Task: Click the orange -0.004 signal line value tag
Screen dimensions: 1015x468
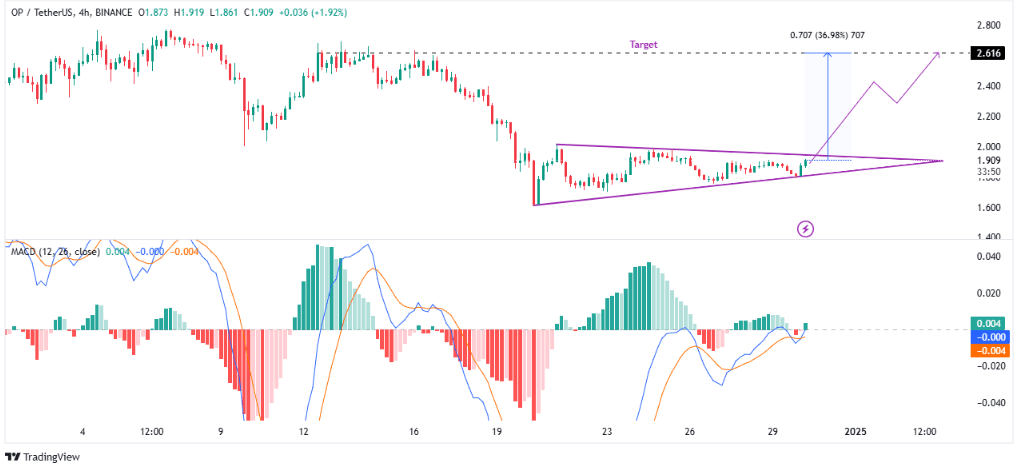Action: pyautogui.click(x=990, y=350)
